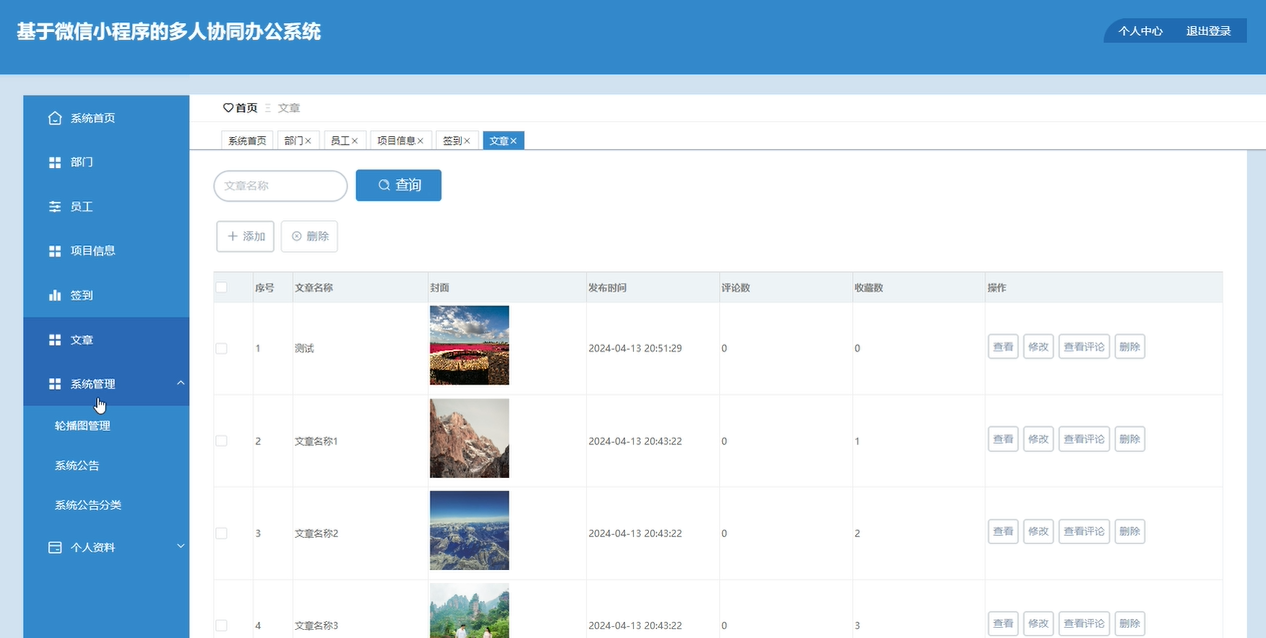1266x638 pixels.
Task: Expand the 个人资料 menu chevron
Action: coord(180,546)
